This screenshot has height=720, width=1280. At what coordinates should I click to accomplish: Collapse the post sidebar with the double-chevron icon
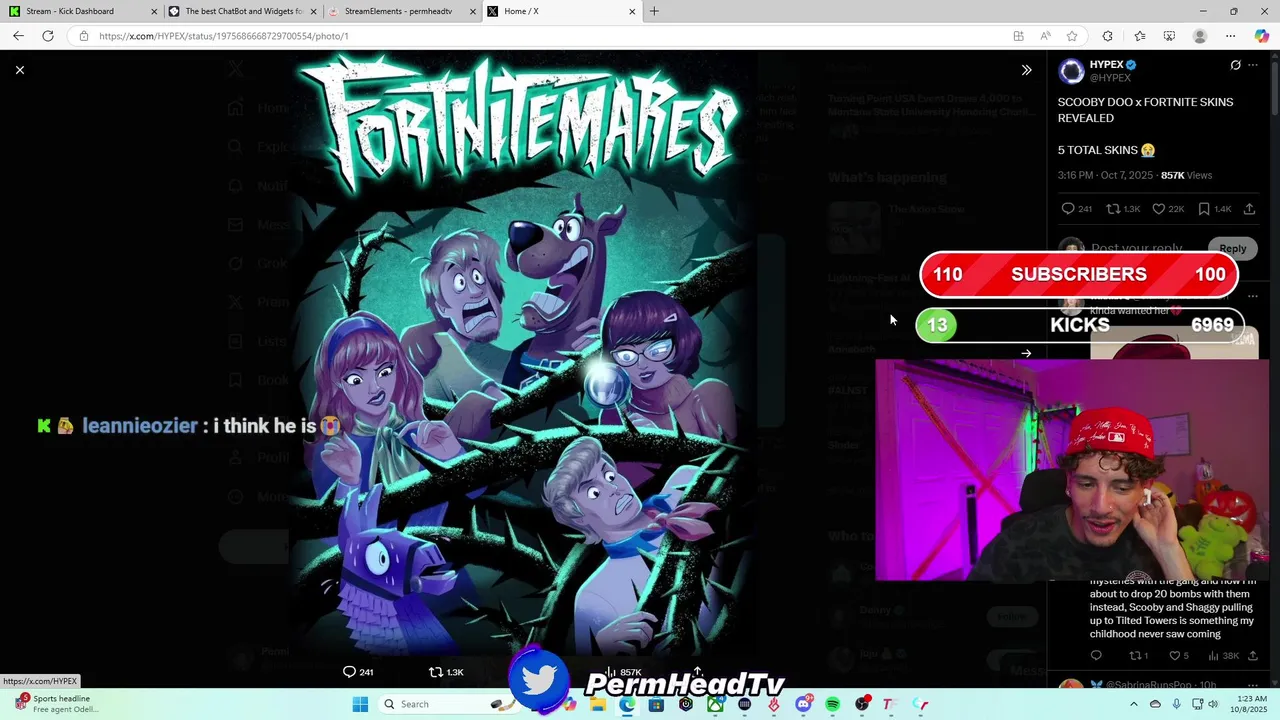point(1026,70)
